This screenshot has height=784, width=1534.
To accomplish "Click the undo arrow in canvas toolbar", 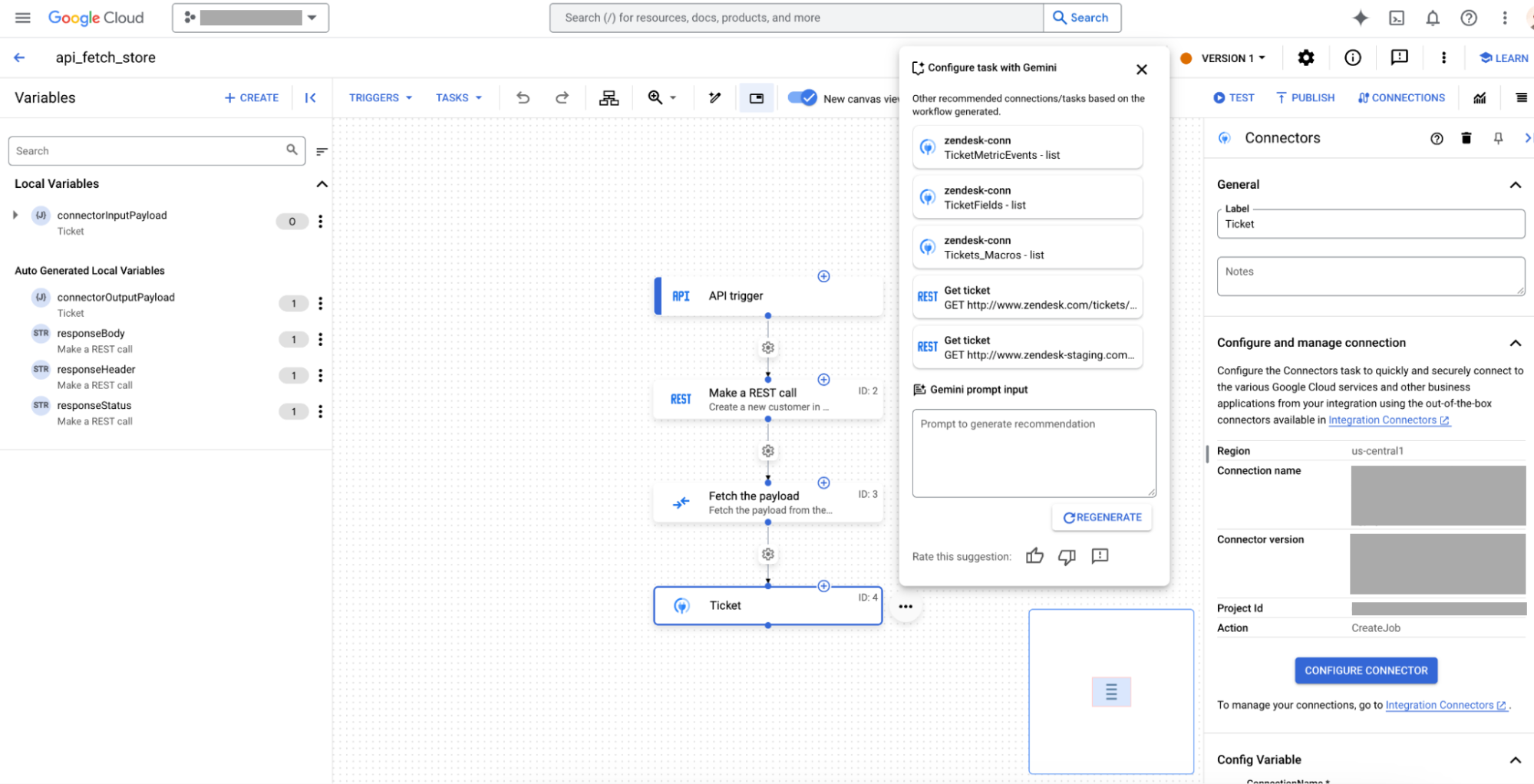I will coord(523,97).
